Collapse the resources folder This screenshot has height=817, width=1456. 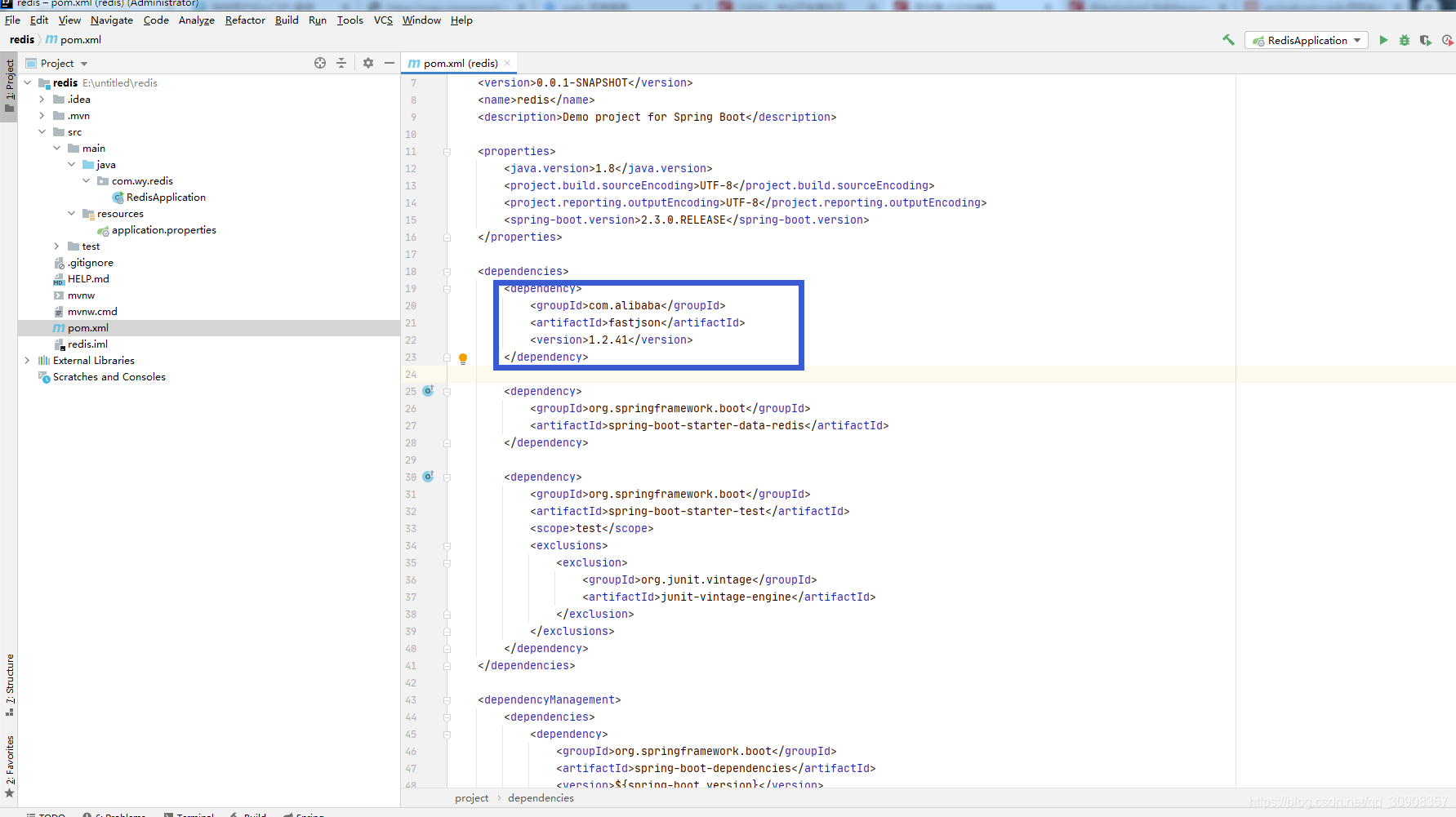[72, 213]
